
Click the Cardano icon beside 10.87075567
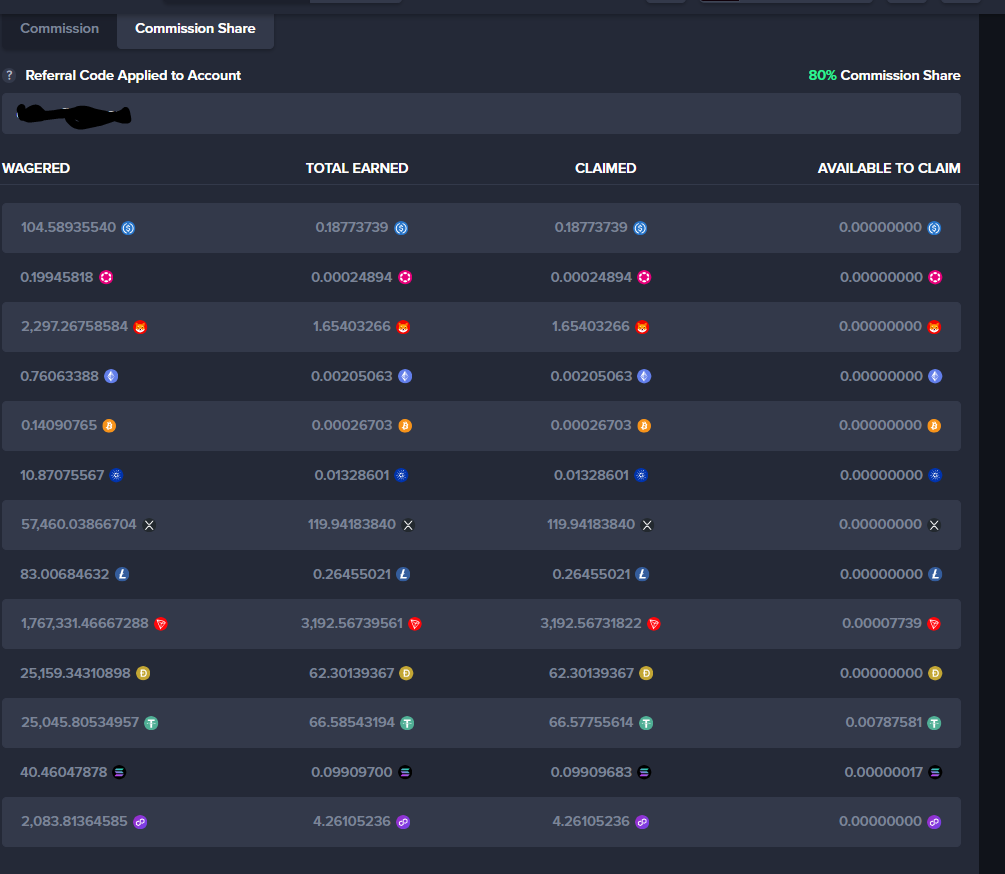point(116,475)
